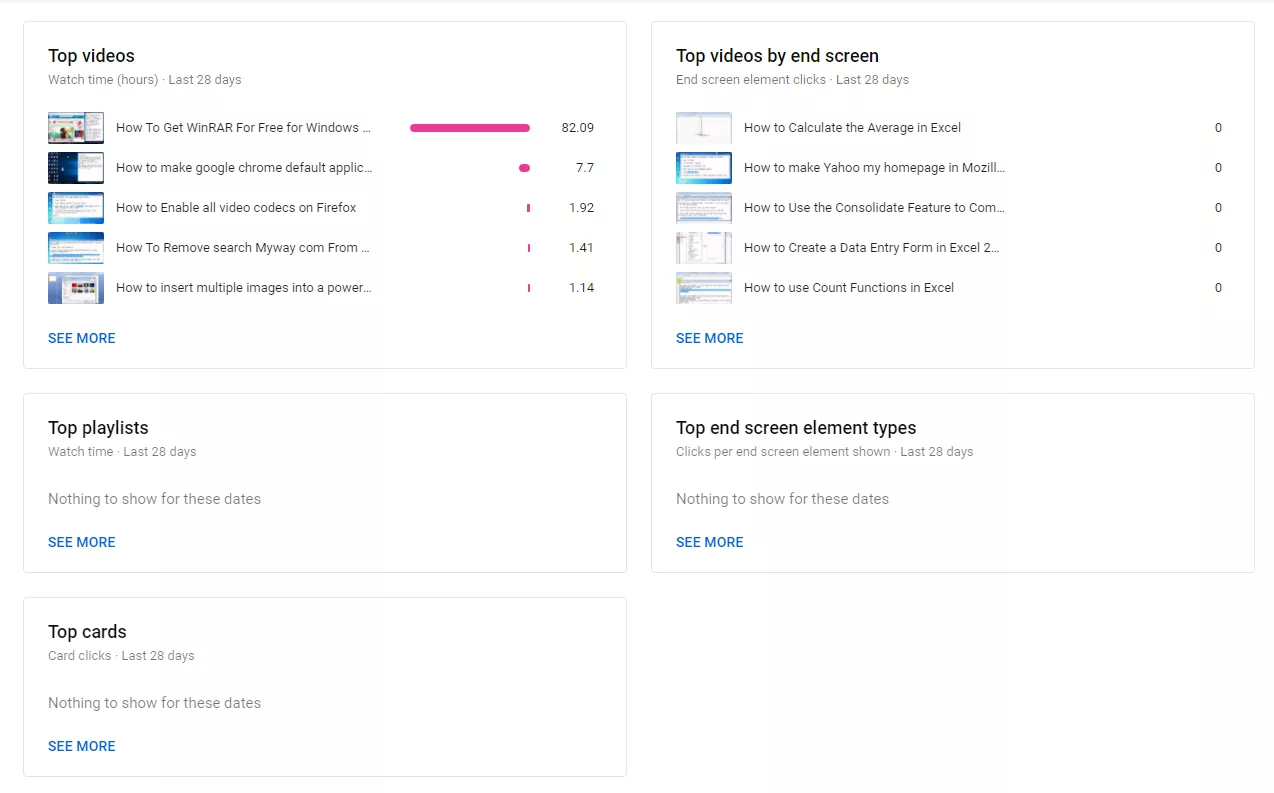Select the Firefox video codecs thumbnail

pos(76,208)
